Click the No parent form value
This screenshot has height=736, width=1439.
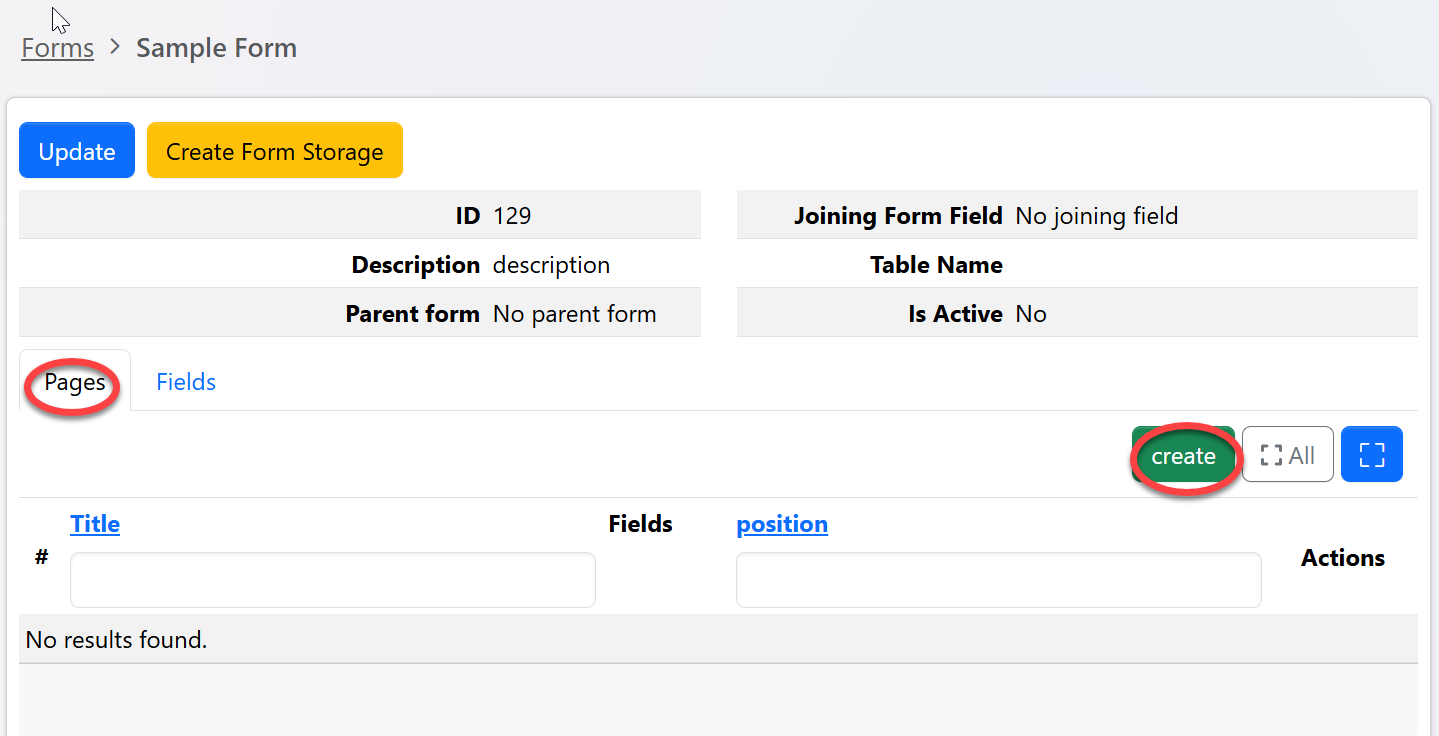click(574, 314)
